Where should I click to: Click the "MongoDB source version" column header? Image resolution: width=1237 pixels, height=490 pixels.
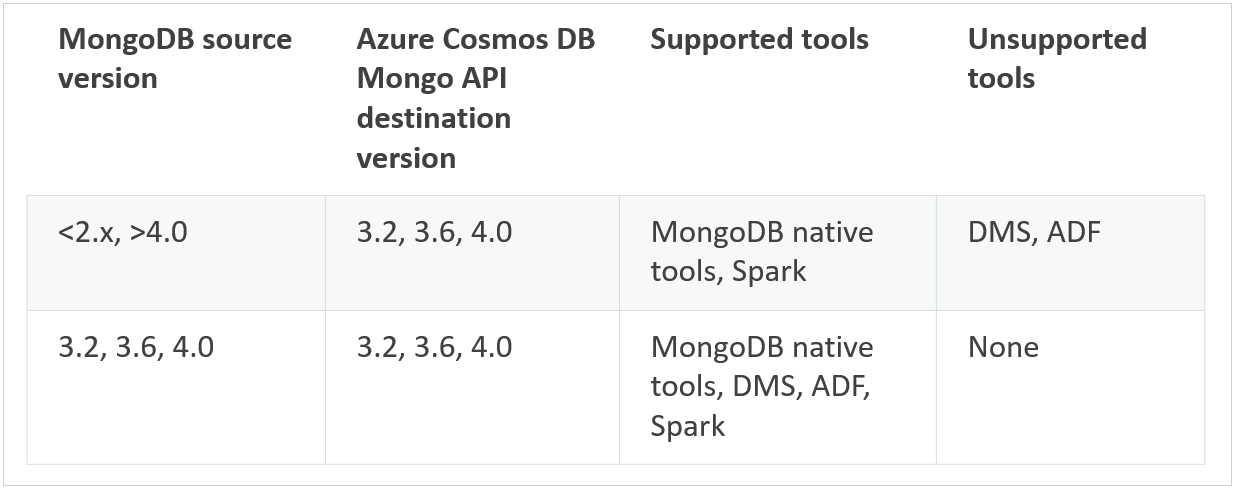[175, 59]
